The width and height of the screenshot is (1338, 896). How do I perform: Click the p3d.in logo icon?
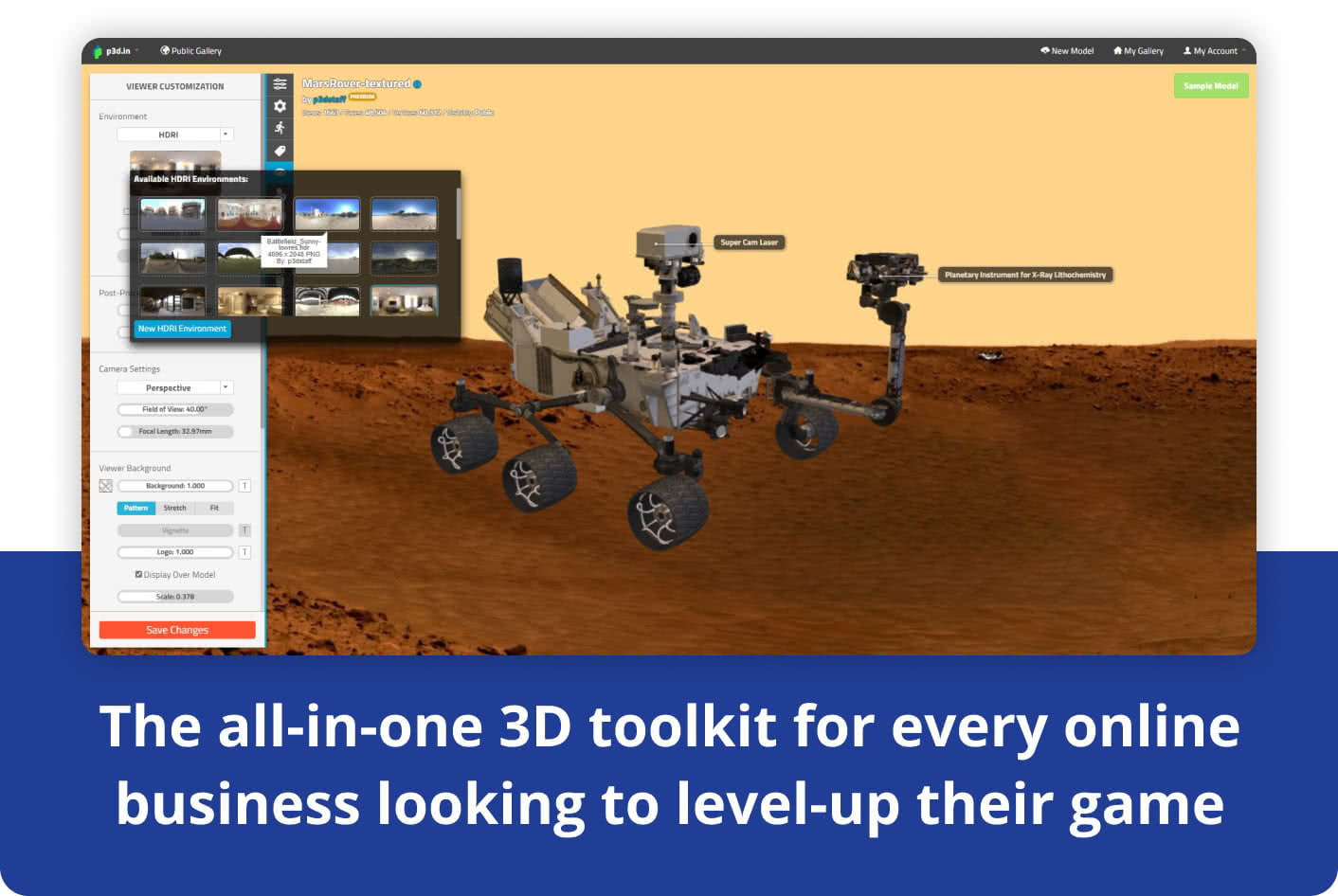(x=99, y=51)
